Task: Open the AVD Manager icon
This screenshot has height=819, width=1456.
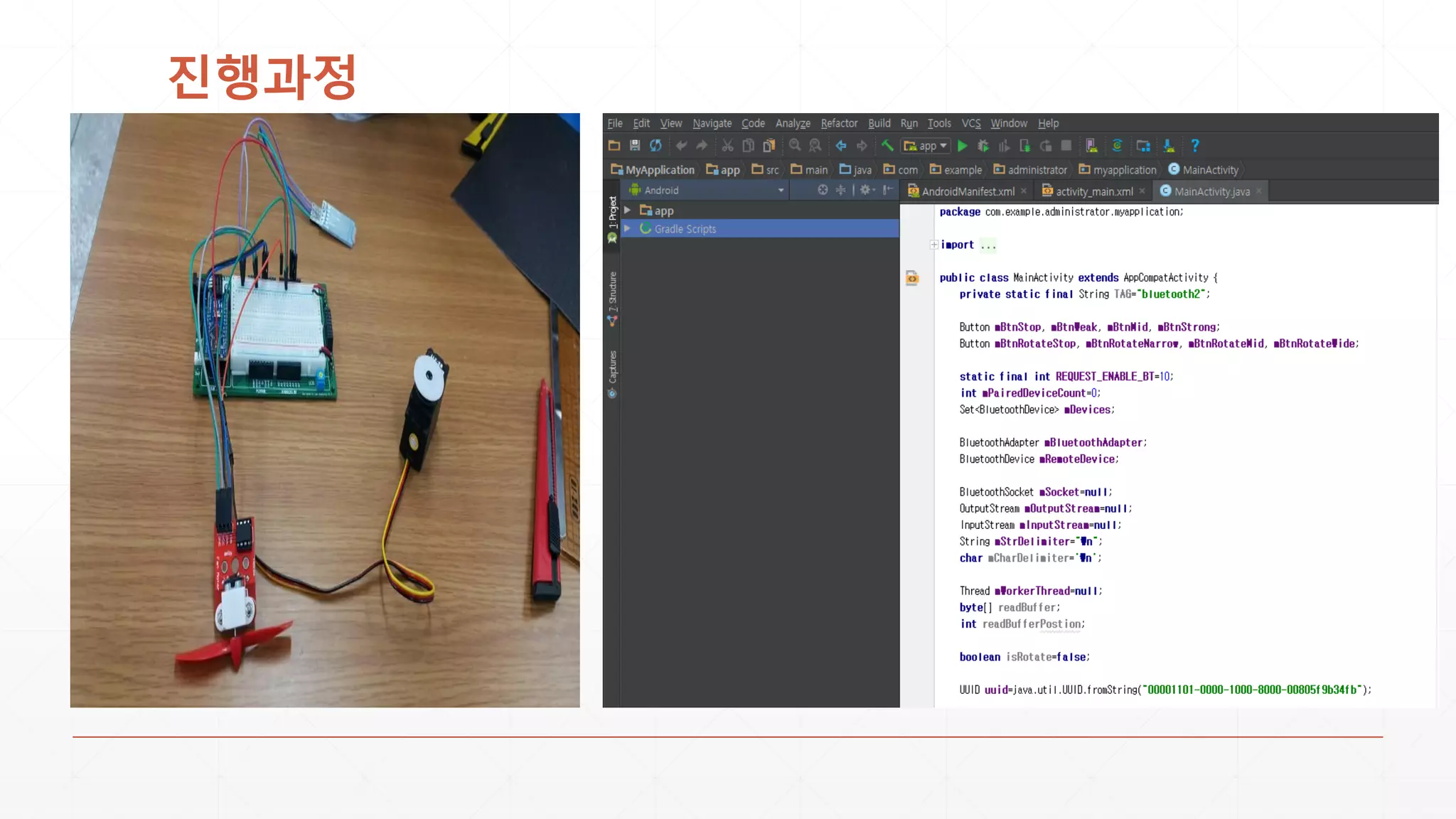Action: 1091,146
